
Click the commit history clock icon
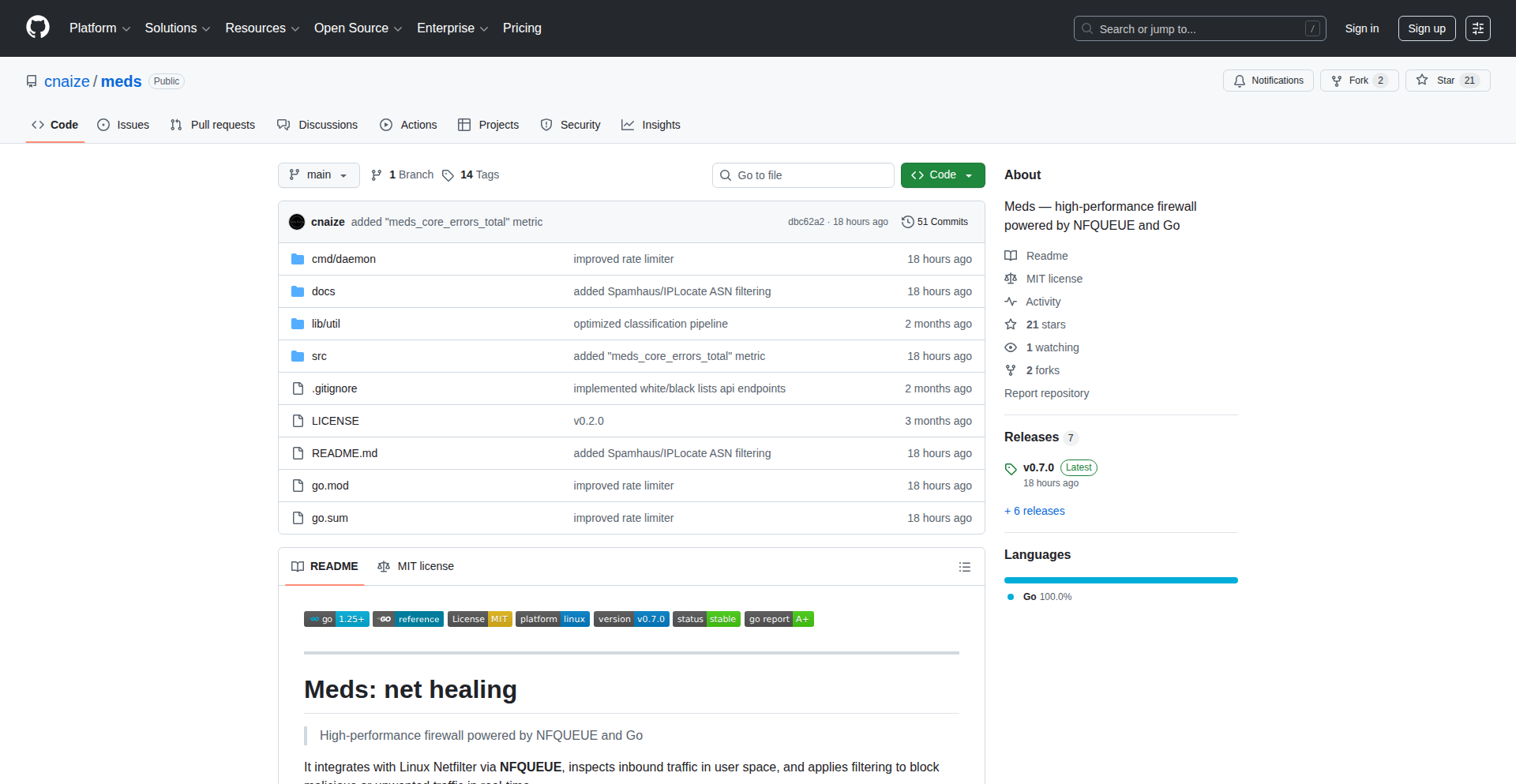click(908, 222)
